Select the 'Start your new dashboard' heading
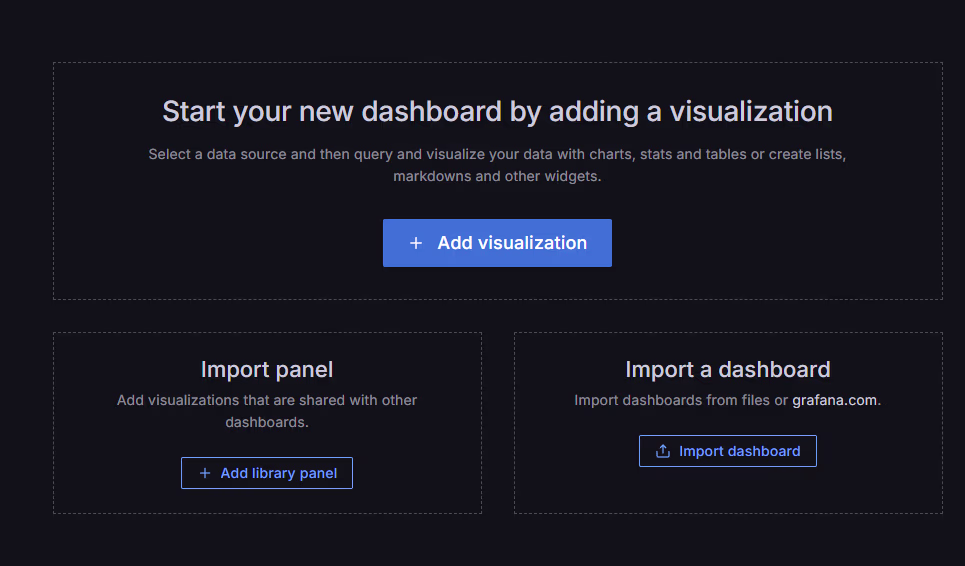Image resolution: width=965 pixels, height=566 pixels. pyautogui.click(x=497, y=111)
